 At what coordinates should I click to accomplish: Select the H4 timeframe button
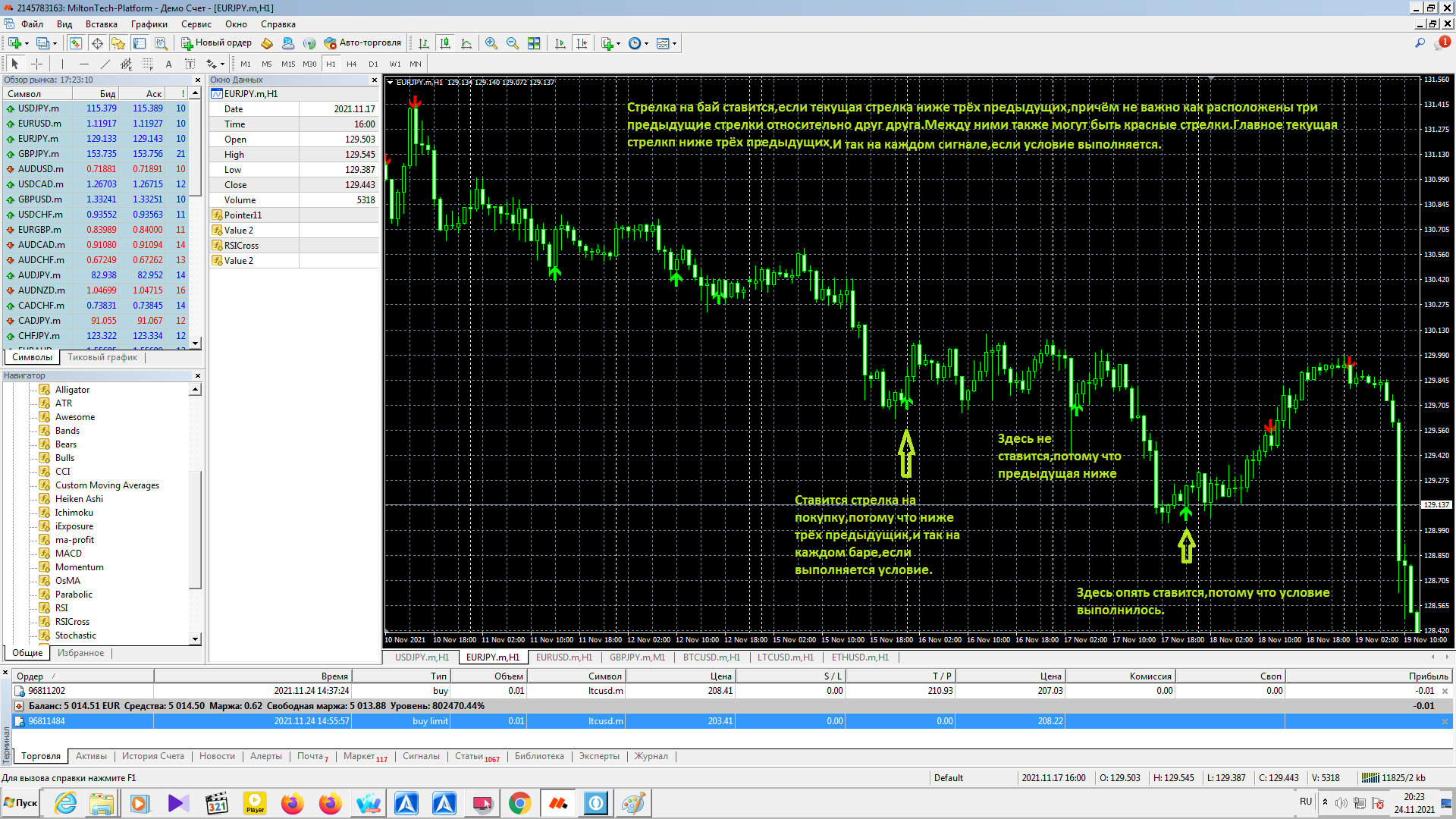click(351, 64)
